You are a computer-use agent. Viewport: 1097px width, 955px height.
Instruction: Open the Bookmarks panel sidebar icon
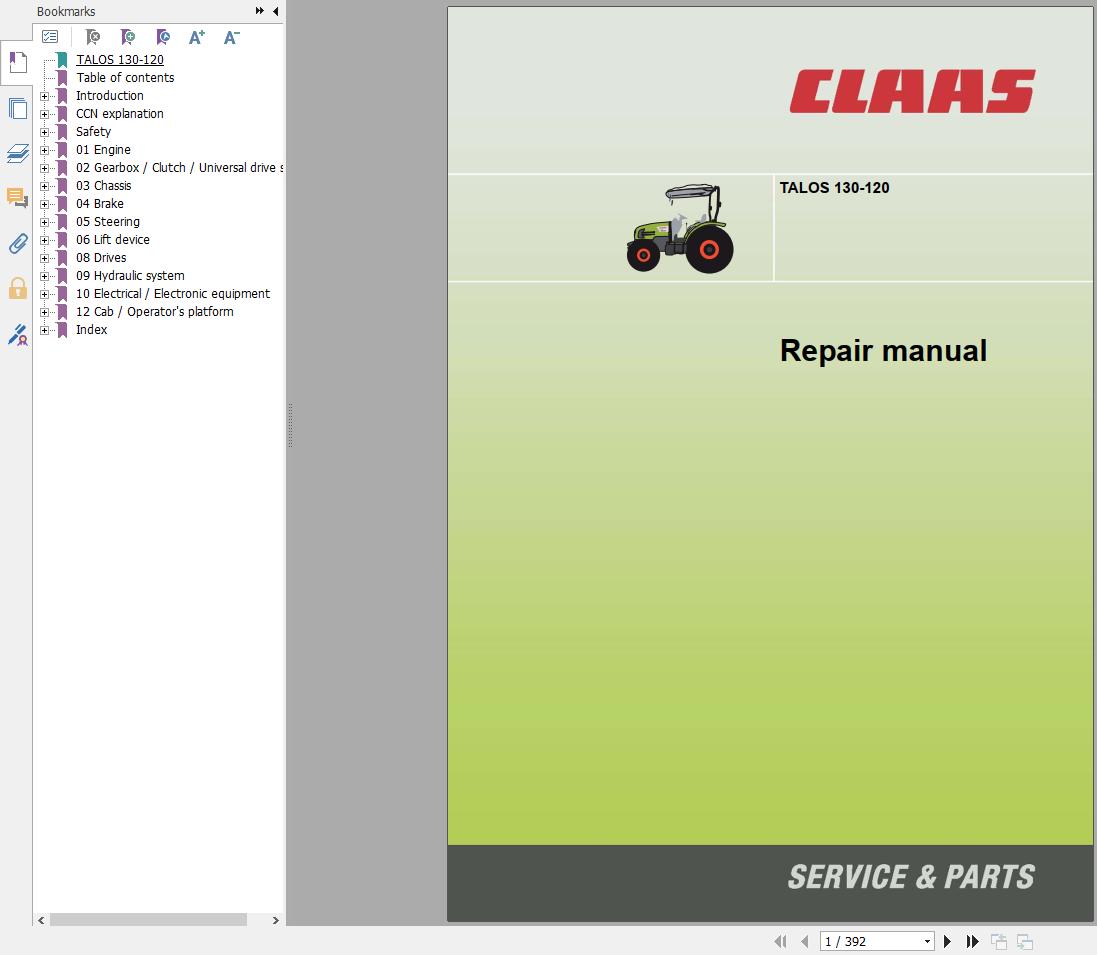(17, 62)
